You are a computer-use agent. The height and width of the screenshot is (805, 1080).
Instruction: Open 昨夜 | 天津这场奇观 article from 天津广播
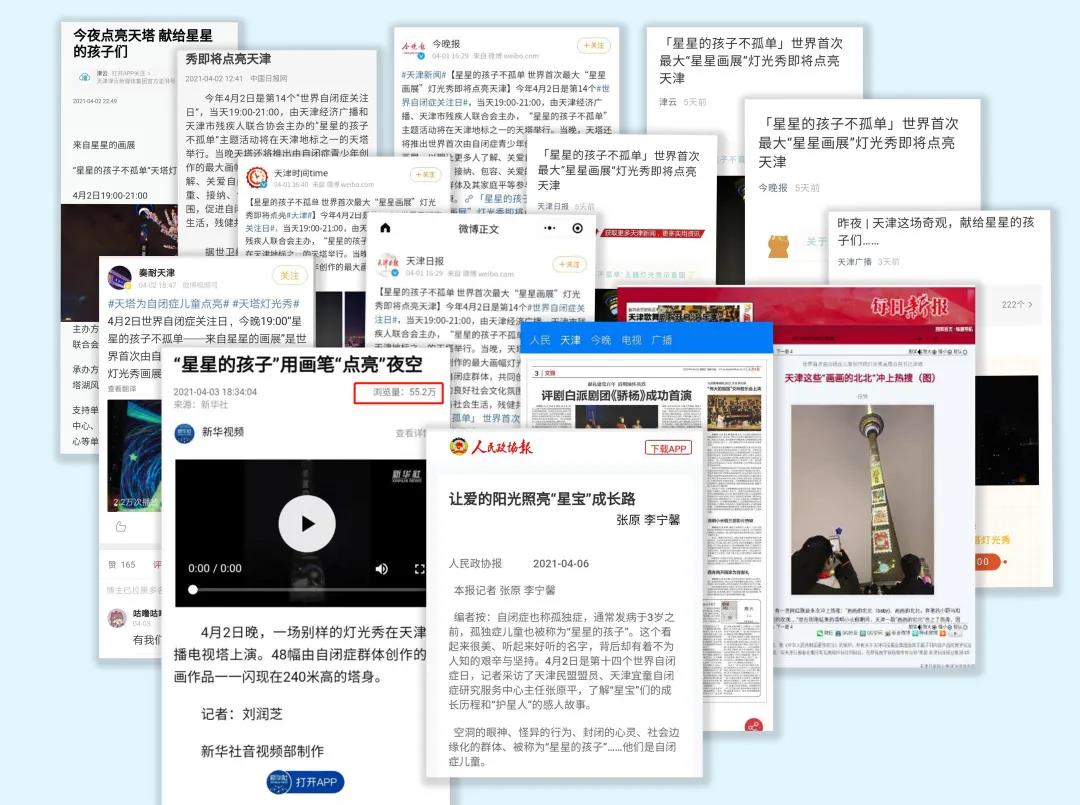point(935,231)
